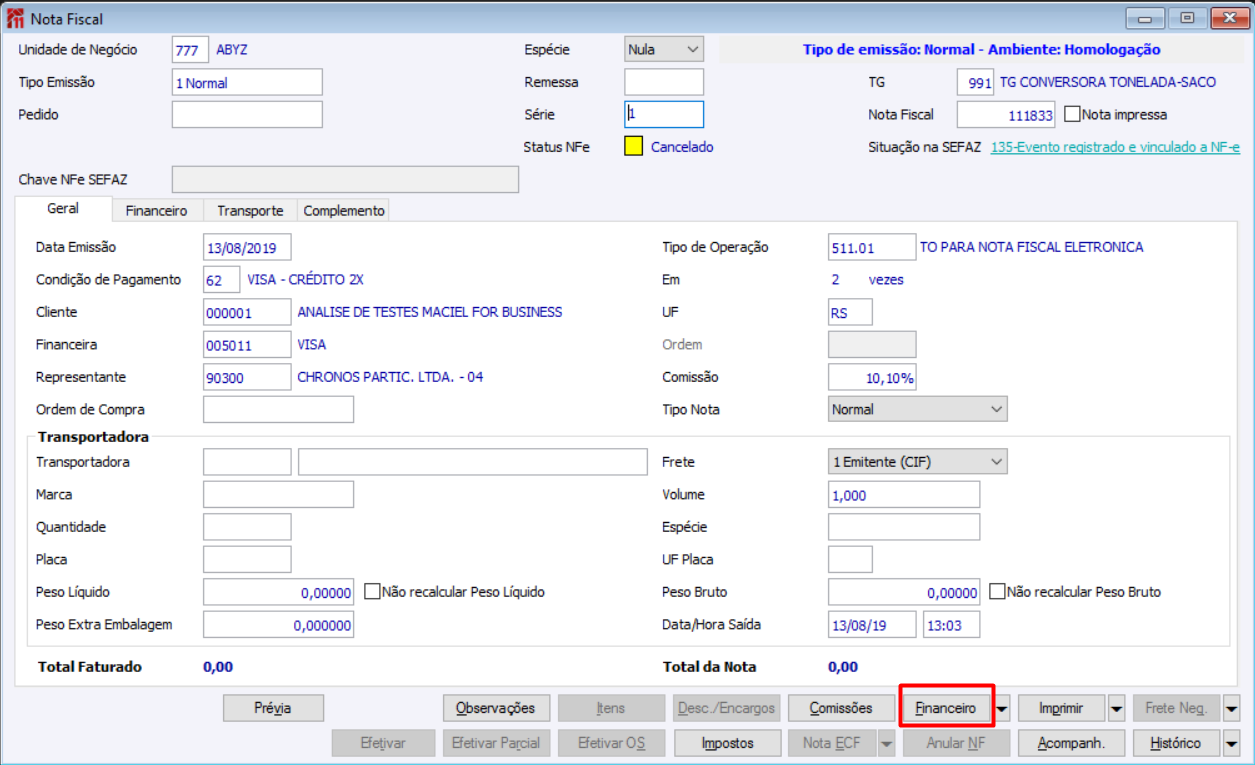Image resolution: width=1255 pixels, height=765 pixels.
Task: Expand arrow next to Nota ECF button
Action: click(887, 743)
